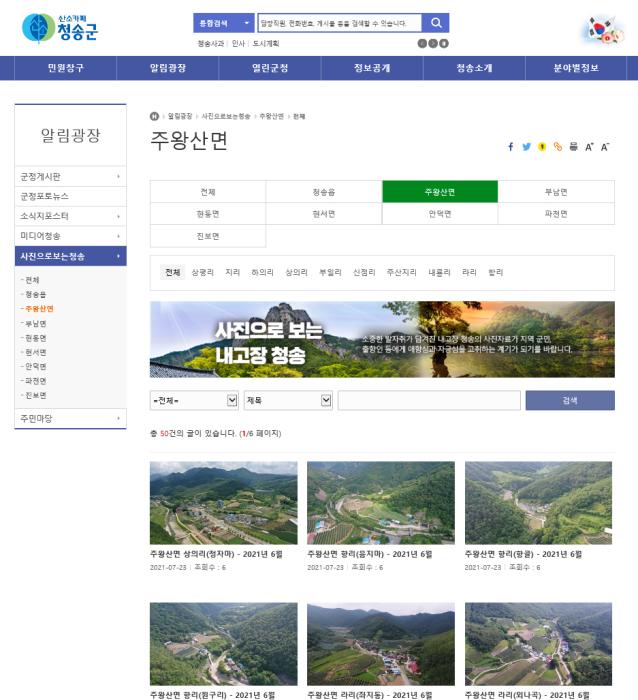Share page on Facebook

[x=511, y=147]
